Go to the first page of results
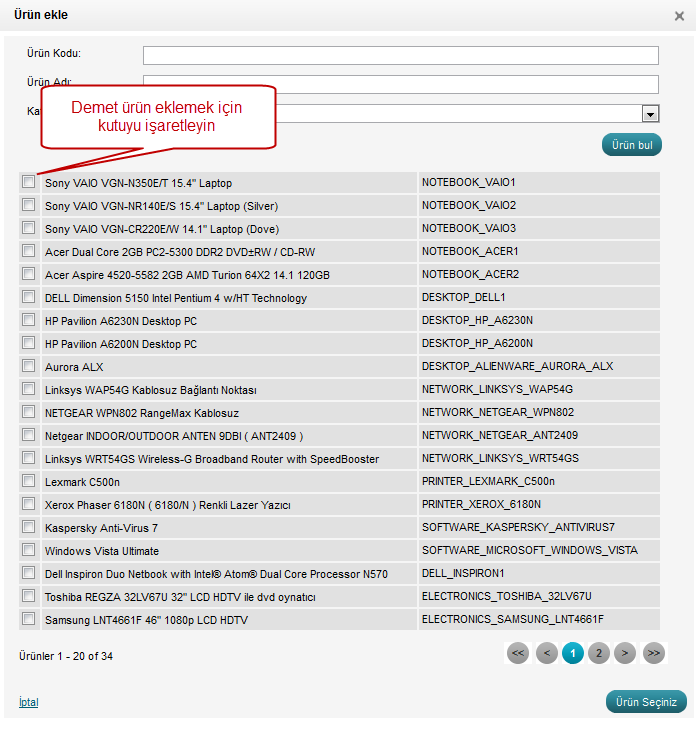 (518, 653)
